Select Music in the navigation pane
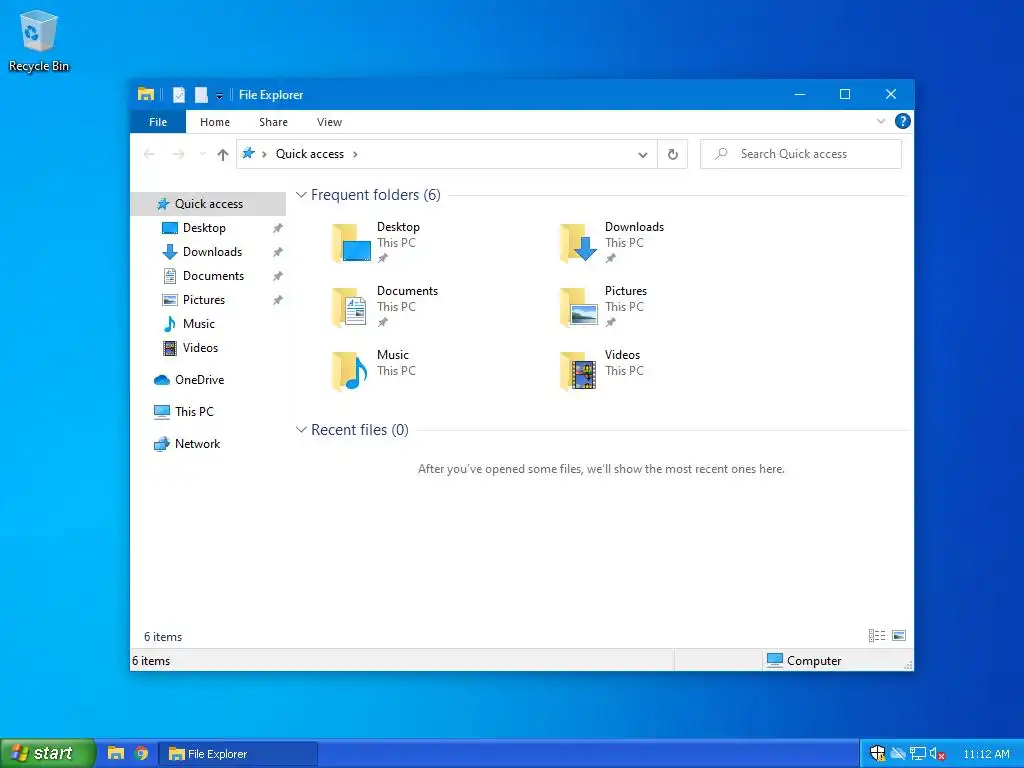The height and width of the screenshot is (768, 1024). click(199, 324)
